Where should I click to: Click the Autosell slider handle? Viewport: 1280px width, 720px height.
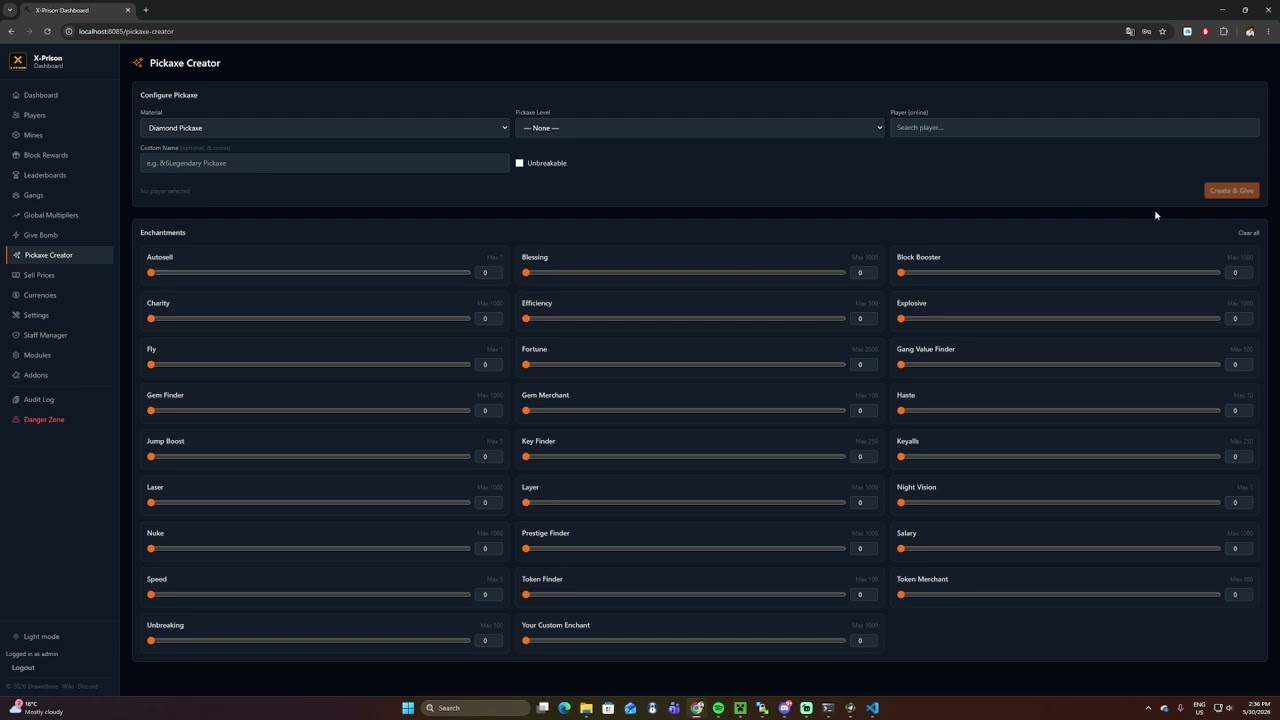[x=151, y=273]
